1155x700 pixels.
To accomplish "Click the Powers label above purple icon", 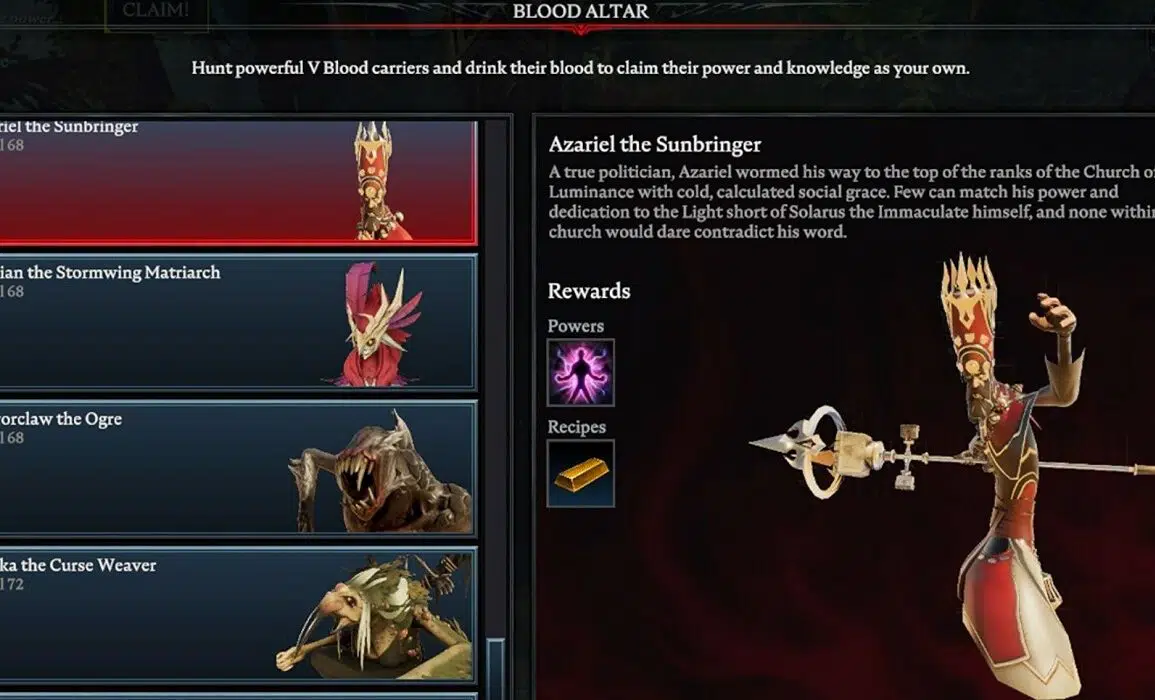I will (575, 326).
